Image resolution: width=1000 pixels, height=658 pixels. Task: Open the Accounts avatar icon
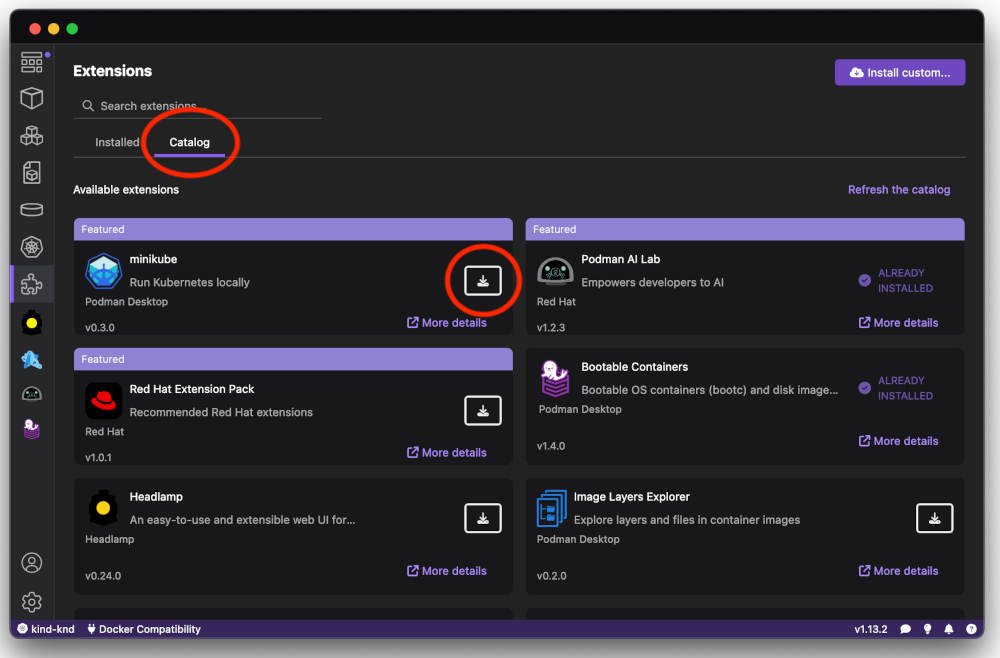[32, 563]
